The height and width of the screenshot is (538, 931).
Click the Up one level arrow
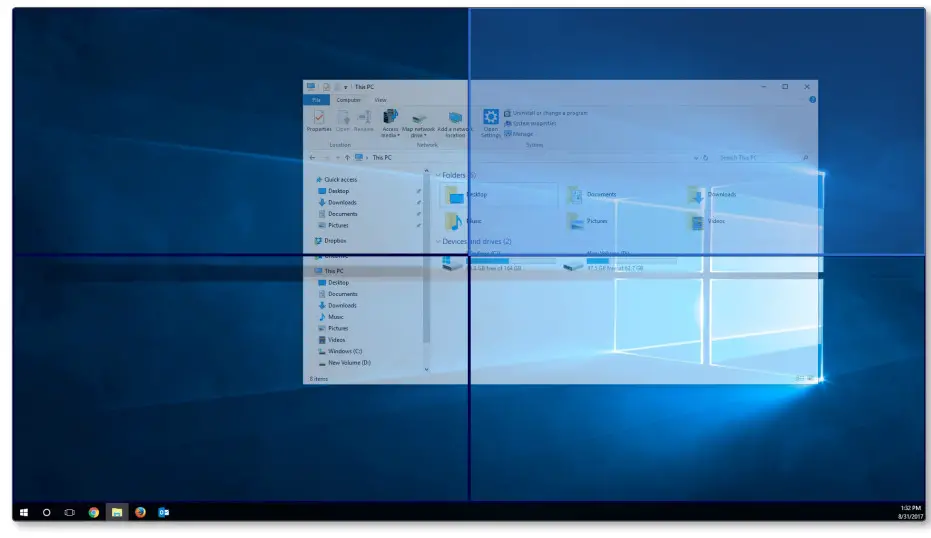pos(347,157)
